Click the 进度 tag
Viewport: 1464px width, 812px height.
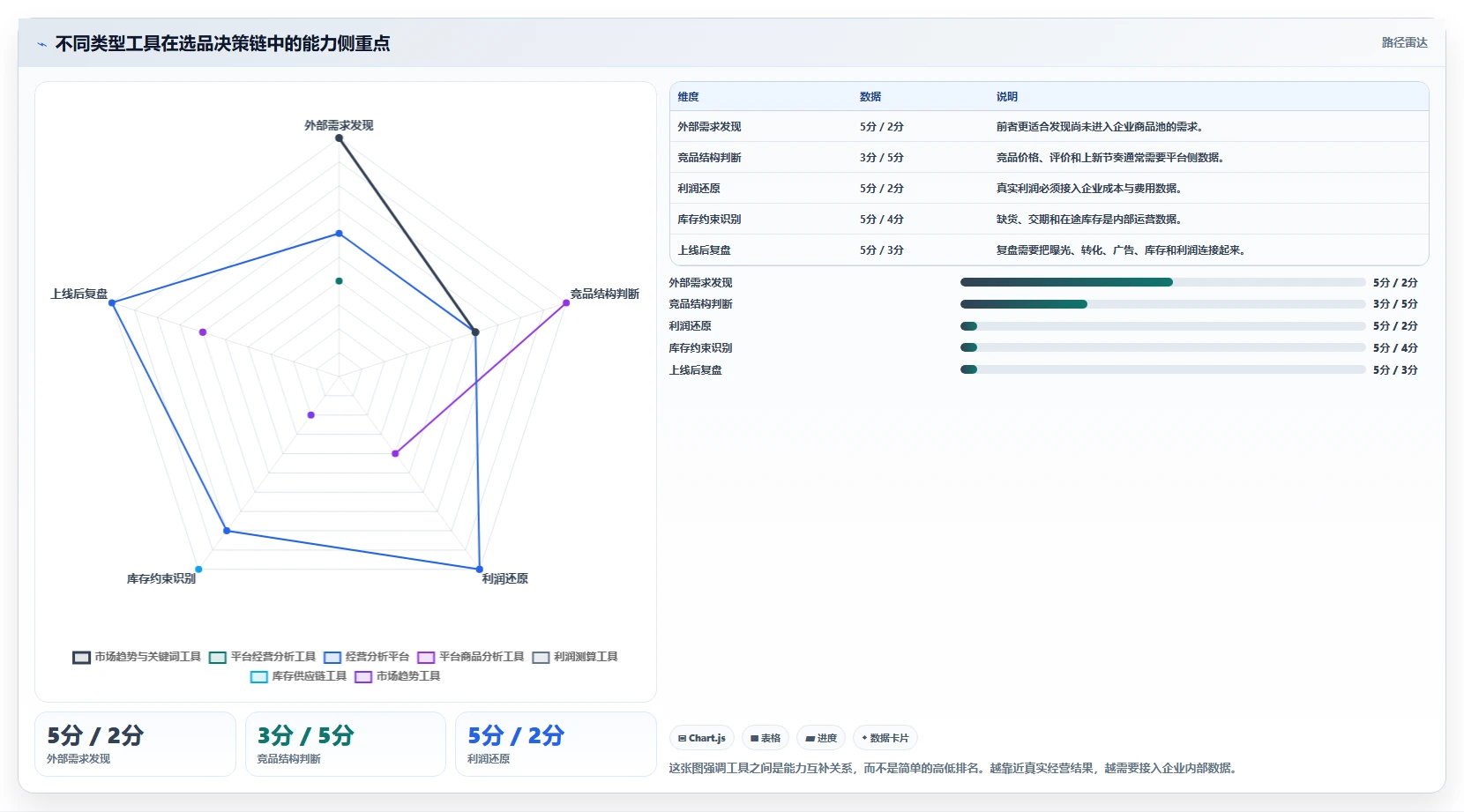821,738
